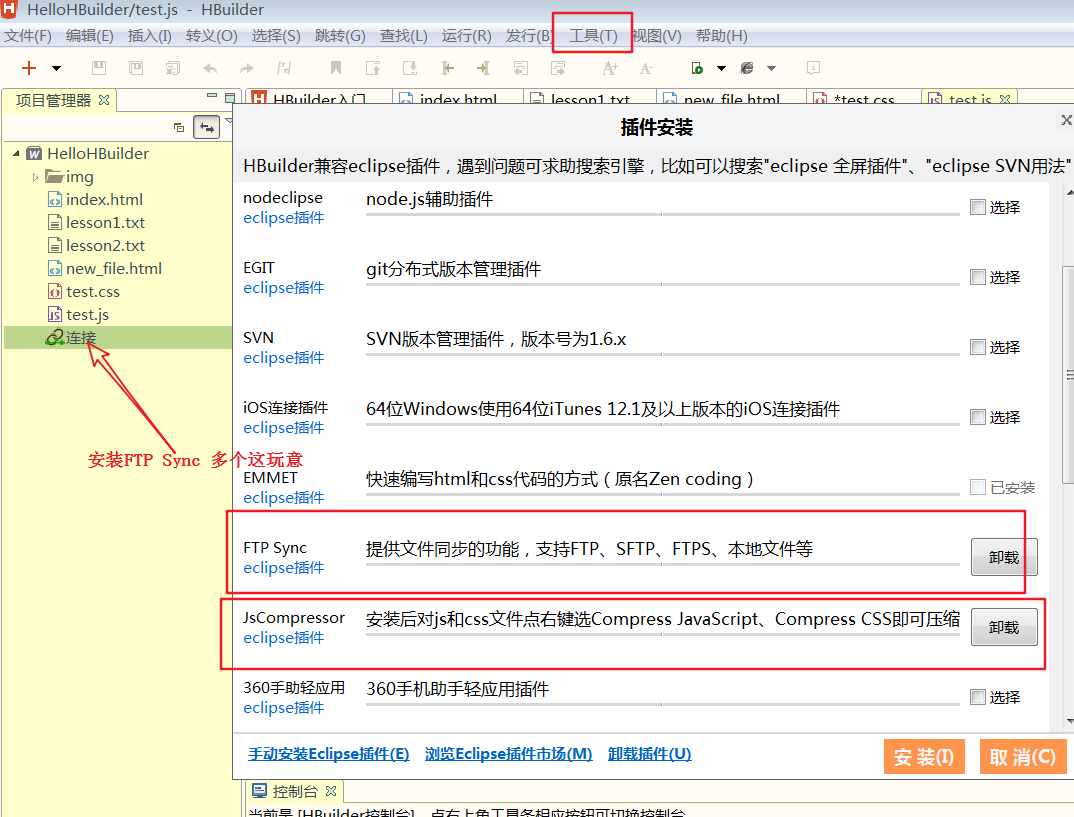Screen dimensions: 1074x817
Task: Click the bookmark toolbar icon
Action: 336,68
